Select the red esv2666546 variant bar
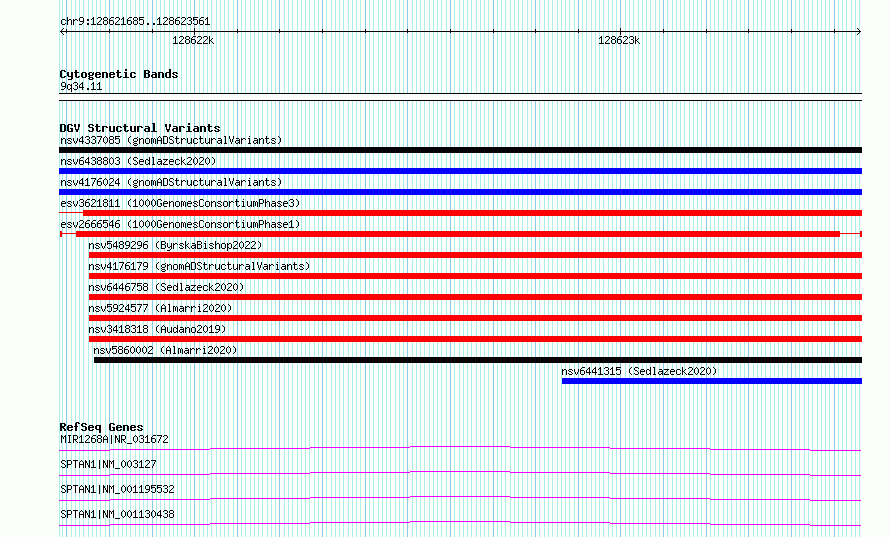The height and width of the screenshot is (537, 890). (460, 234)
